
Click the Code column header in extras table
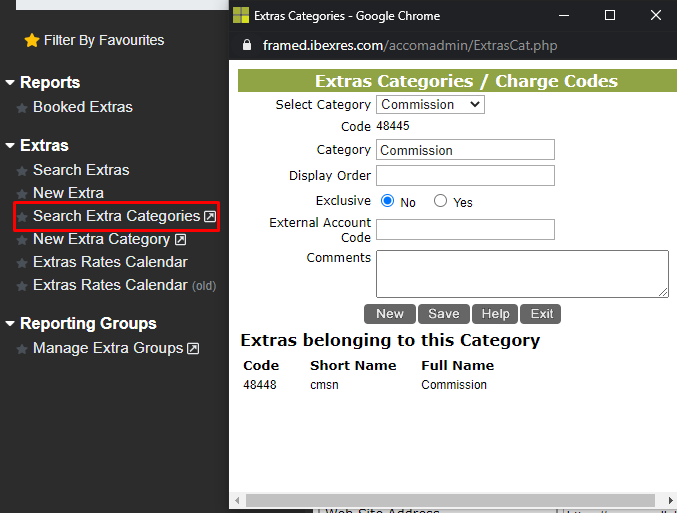pos(261,365)
